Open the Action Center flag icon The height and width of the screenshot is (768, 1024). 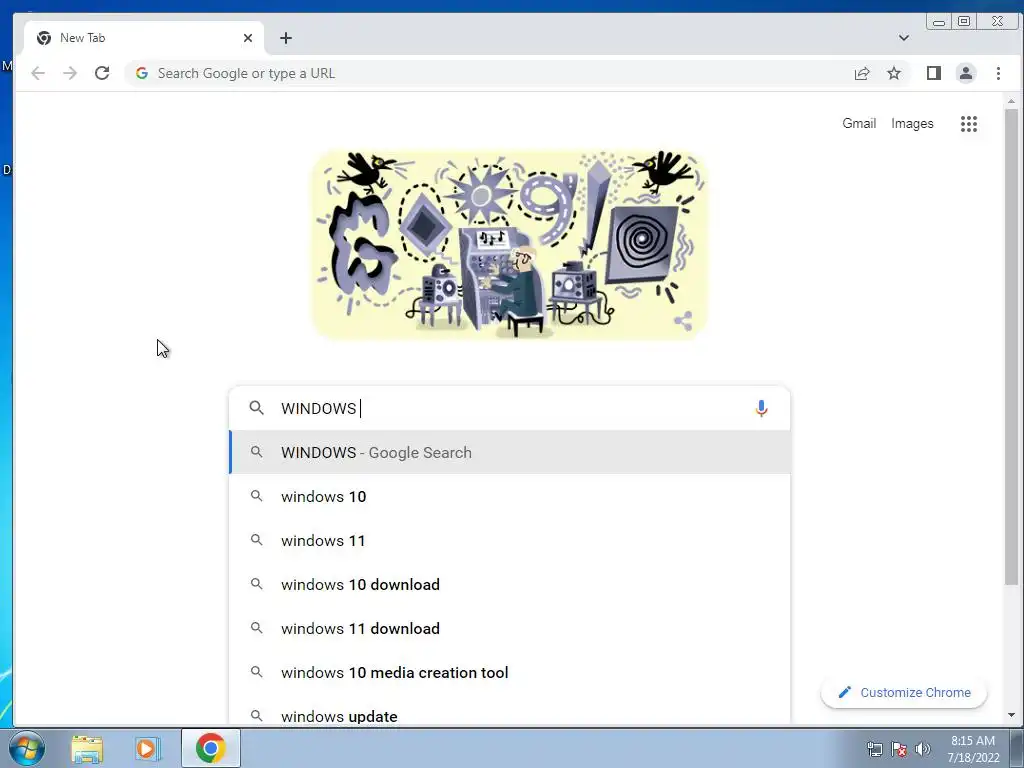899,749
